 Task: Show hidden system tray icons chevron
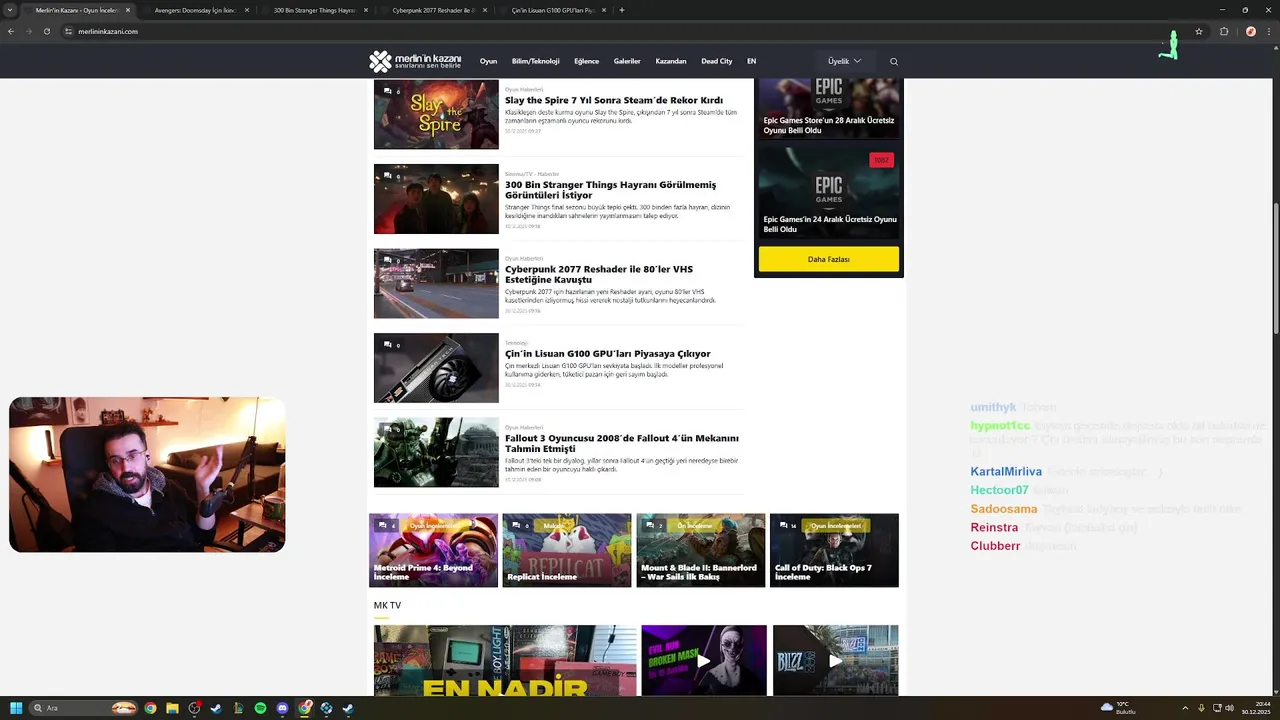pyautogui.click(x=1185, y=708)
